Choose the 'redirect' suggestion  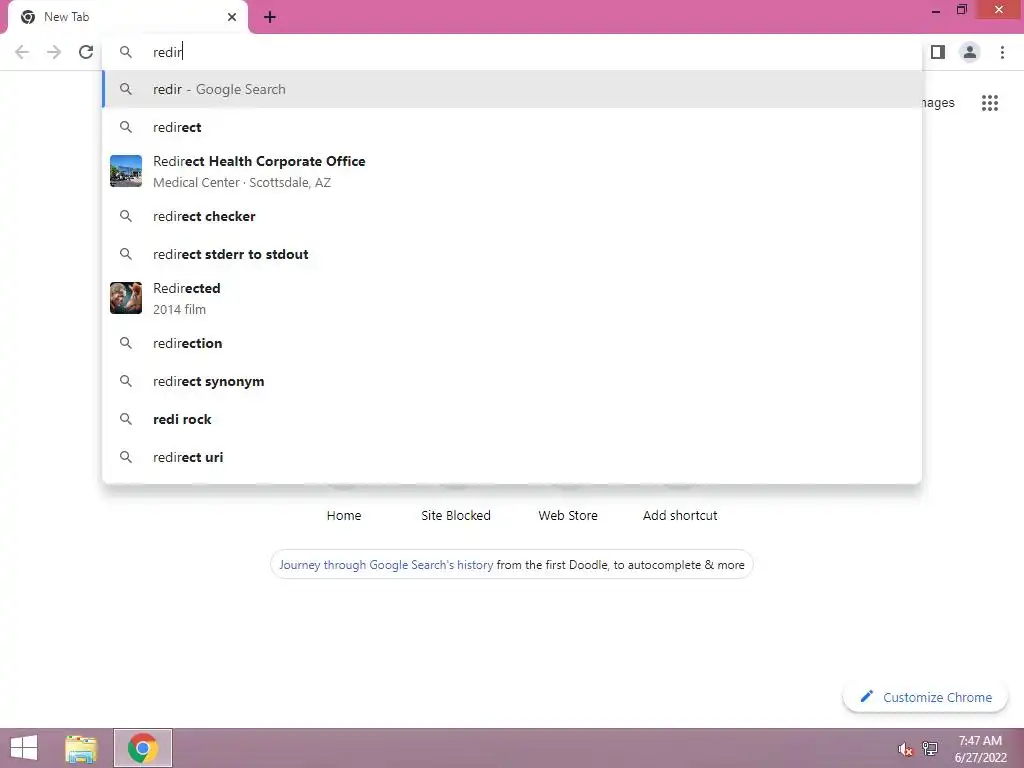(x=512, y=127)
